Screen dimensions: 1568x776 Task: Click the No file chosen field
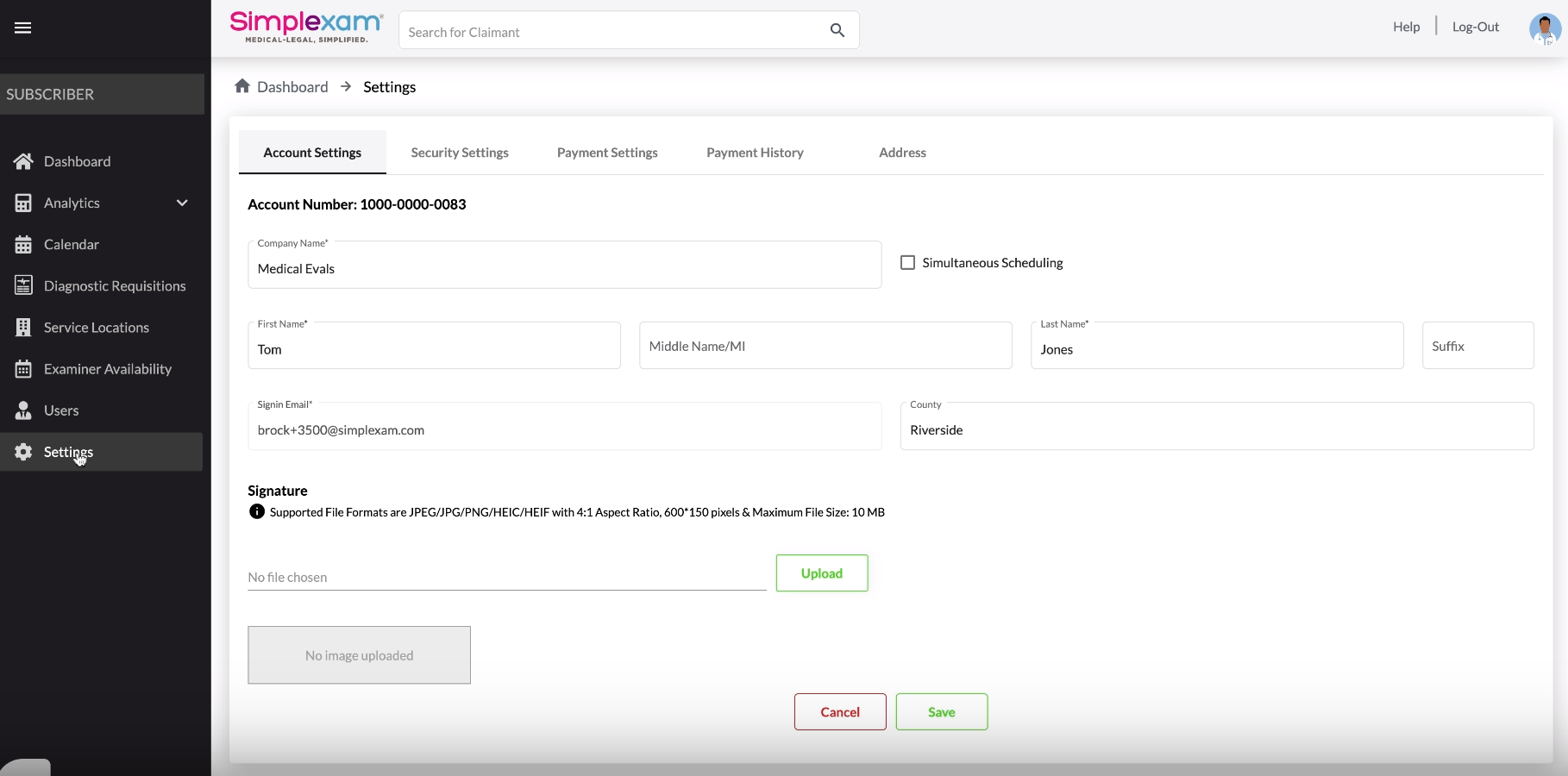[507, 577]
